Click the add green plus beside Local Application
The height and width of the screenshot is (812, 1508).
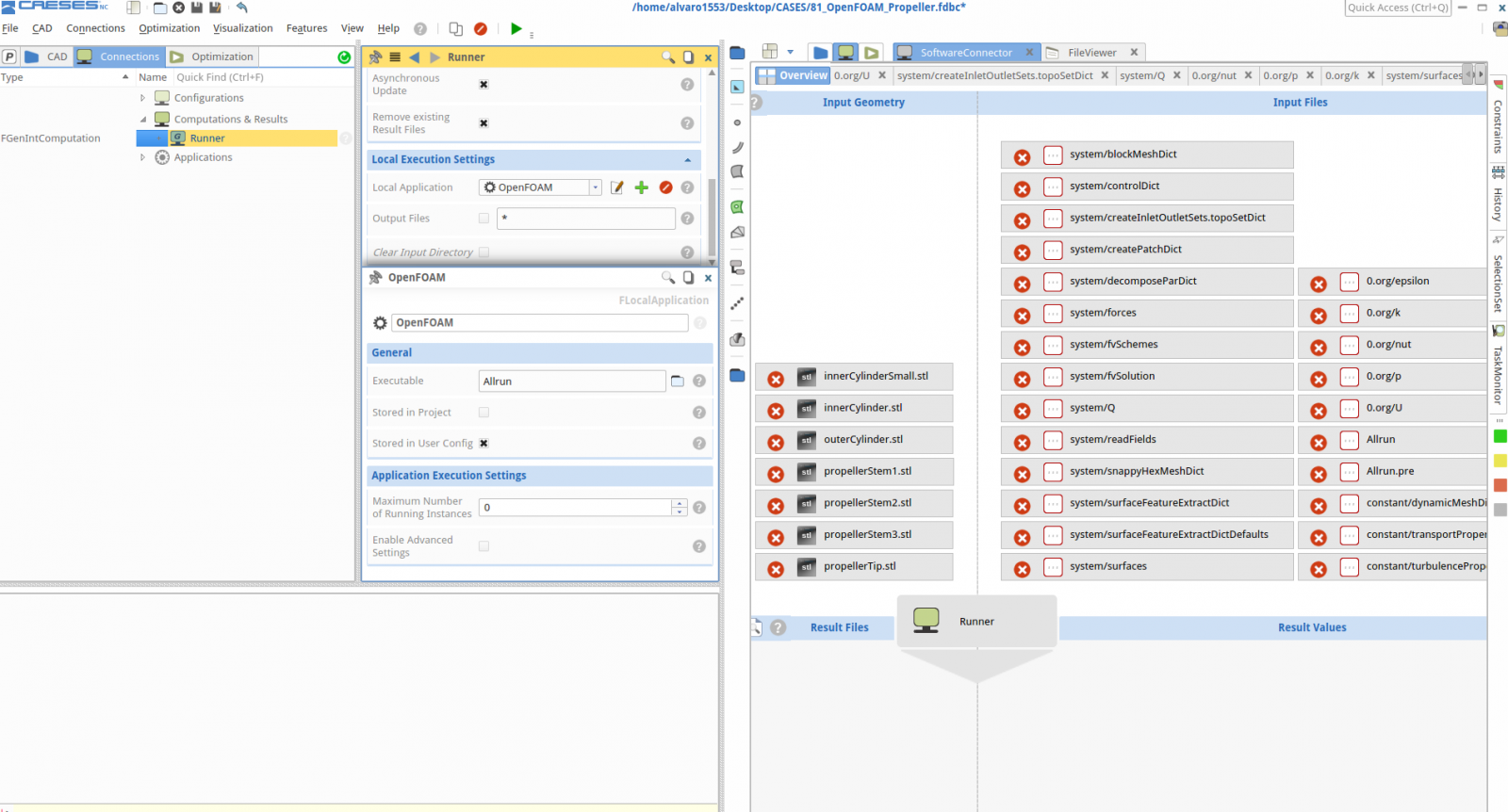pos(642,187)
